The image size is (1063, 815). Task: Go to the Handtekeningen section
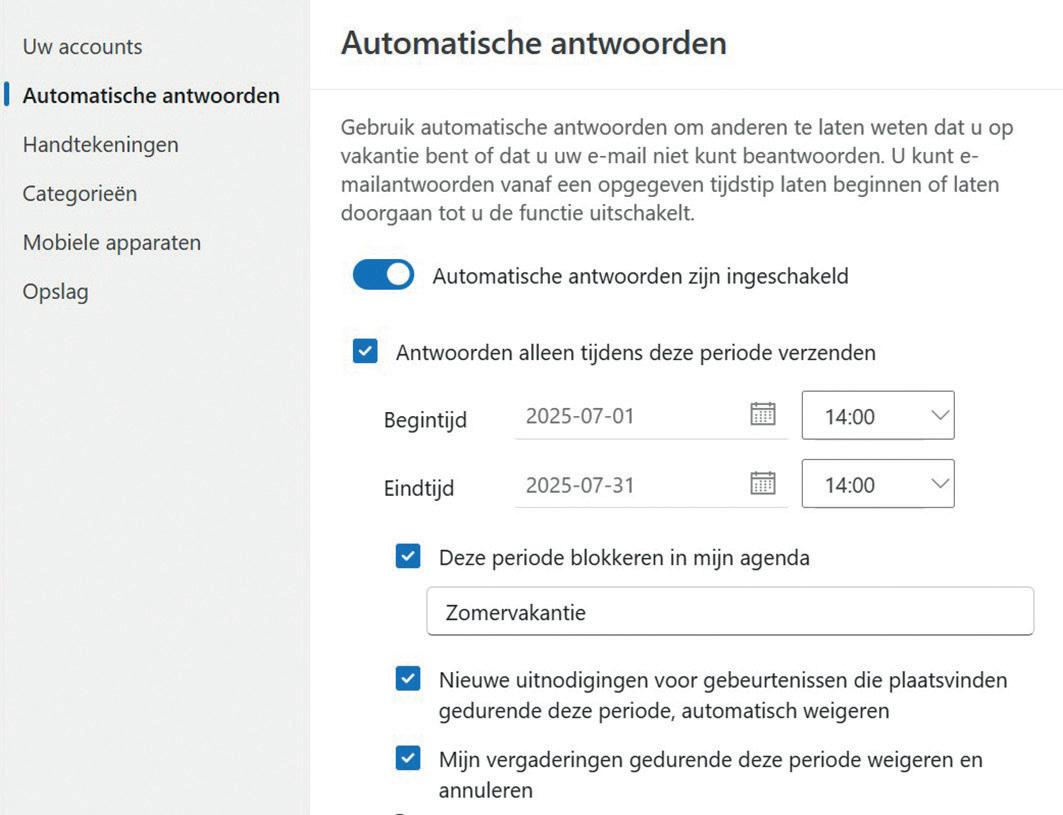[x=100, y=144]
